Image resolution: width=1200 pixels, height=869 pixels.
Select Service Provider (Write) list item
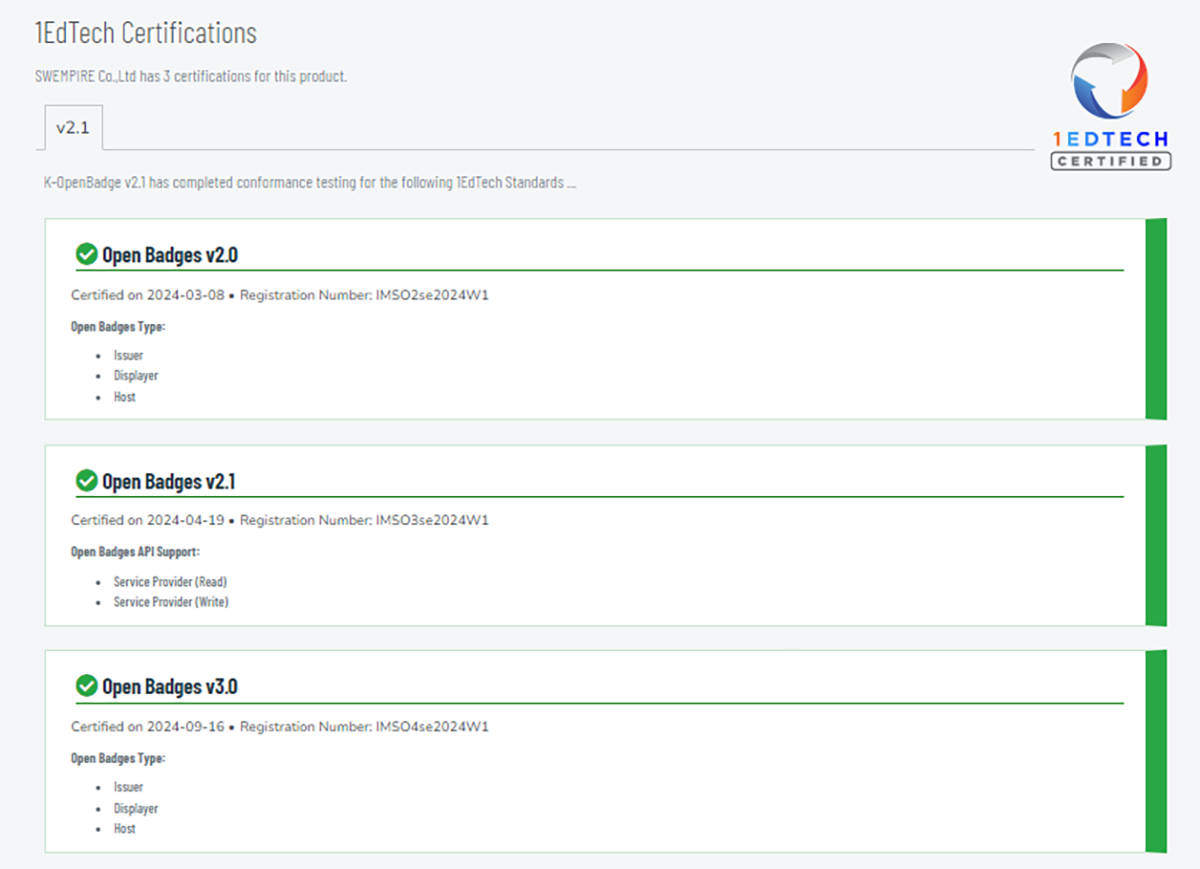tap(170, 602)
